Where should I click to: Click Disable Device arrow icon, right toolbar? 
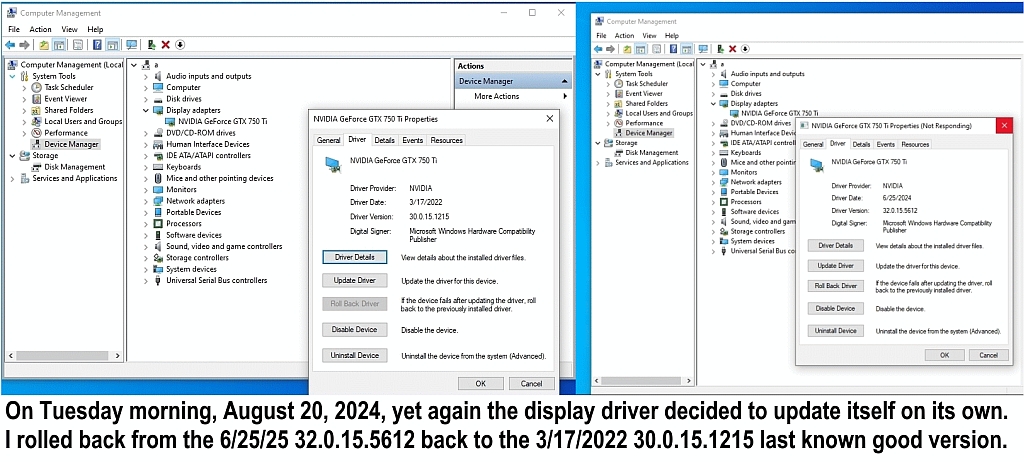pyautogui.click(x=745, y=49)
